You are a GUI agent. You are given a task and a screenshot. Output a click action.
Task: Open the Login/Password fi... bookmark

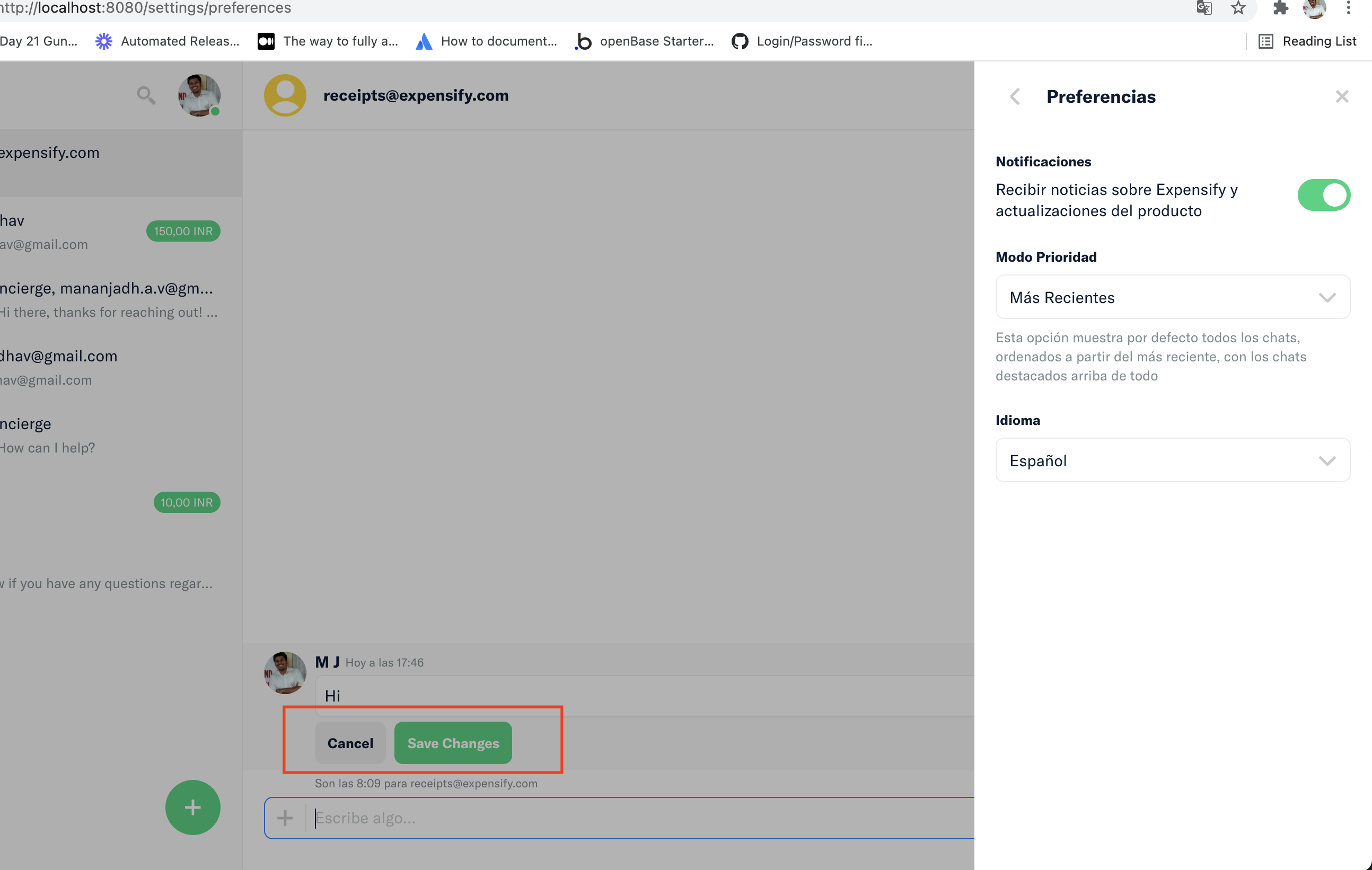click(x=802, y=41)
